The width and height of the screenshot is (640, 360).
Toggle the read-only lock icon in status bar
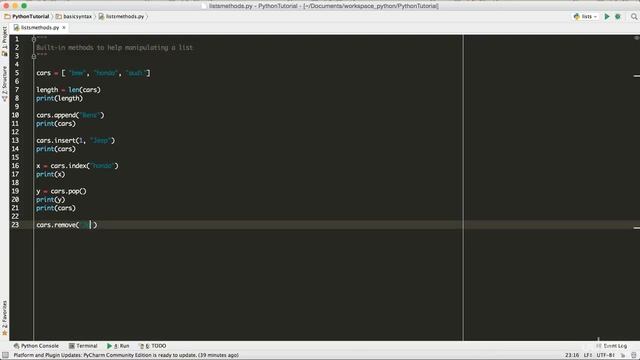pyautogui.click(x=623, y=355)
